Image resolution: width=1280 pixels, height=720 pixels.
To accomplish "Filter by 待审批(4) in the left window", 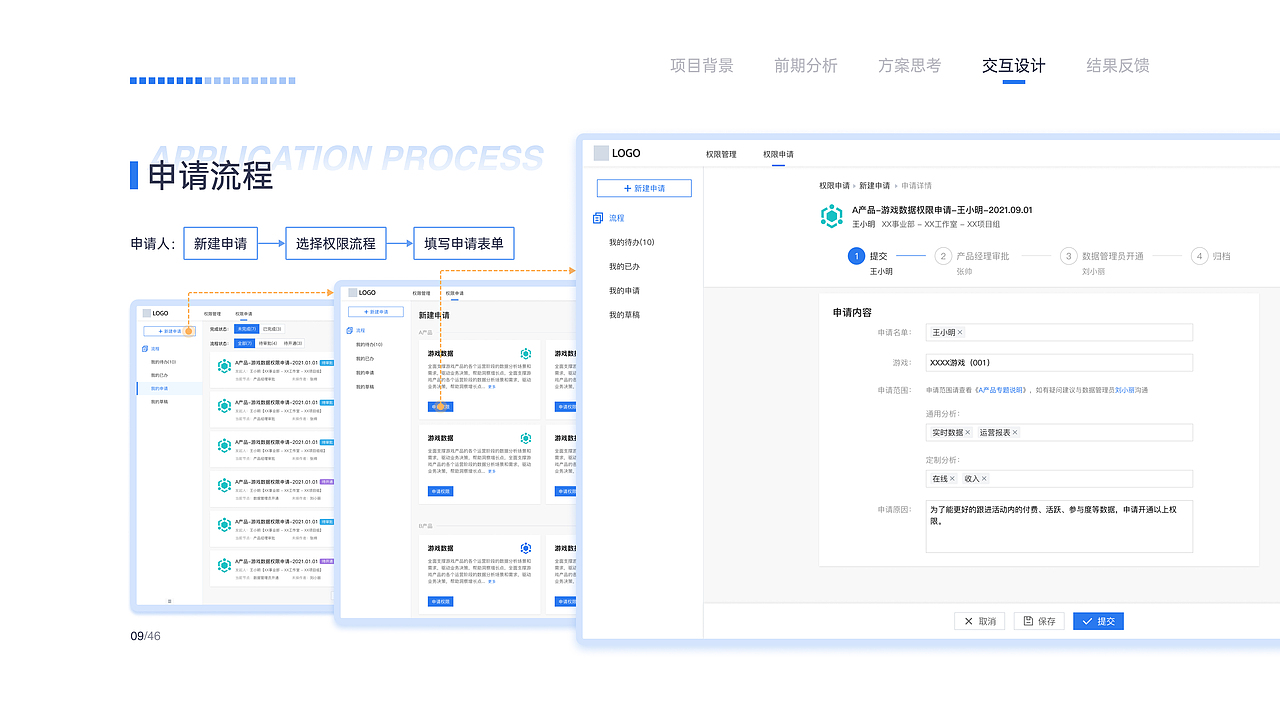I will (x=269, y=343).
